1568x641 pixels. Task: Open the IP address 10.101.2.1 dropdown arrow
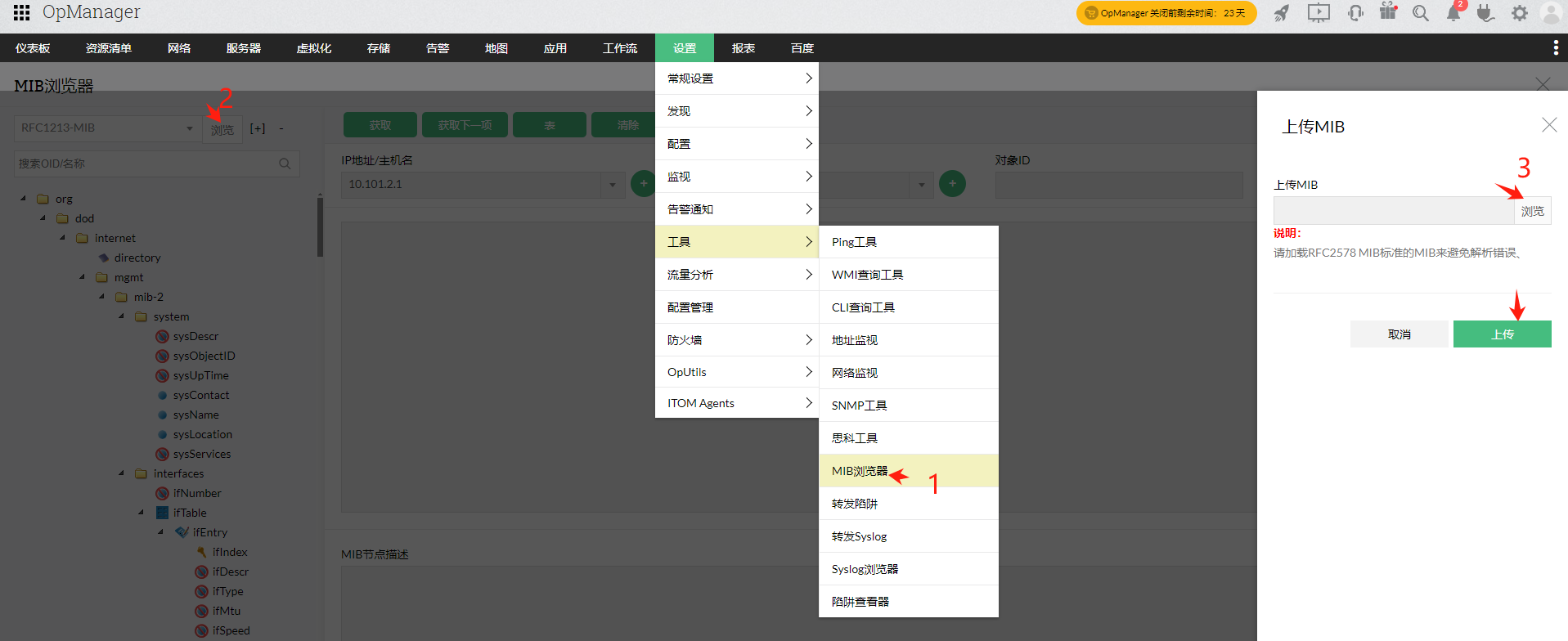pos(613,185)
